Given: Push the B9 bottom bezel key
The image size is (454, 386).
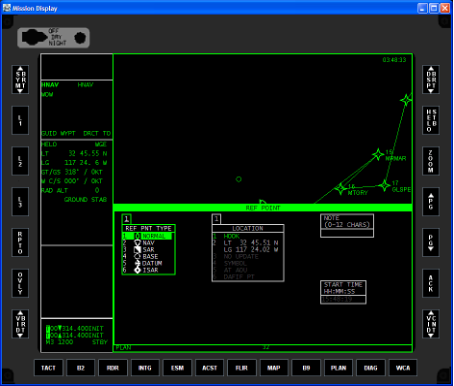Looking at the screenshot, I should pyautogui.click(x=306, y=368).
